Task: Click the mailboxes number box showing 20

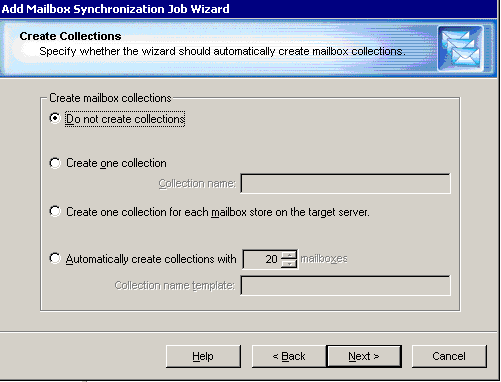Action: (263, 259)
